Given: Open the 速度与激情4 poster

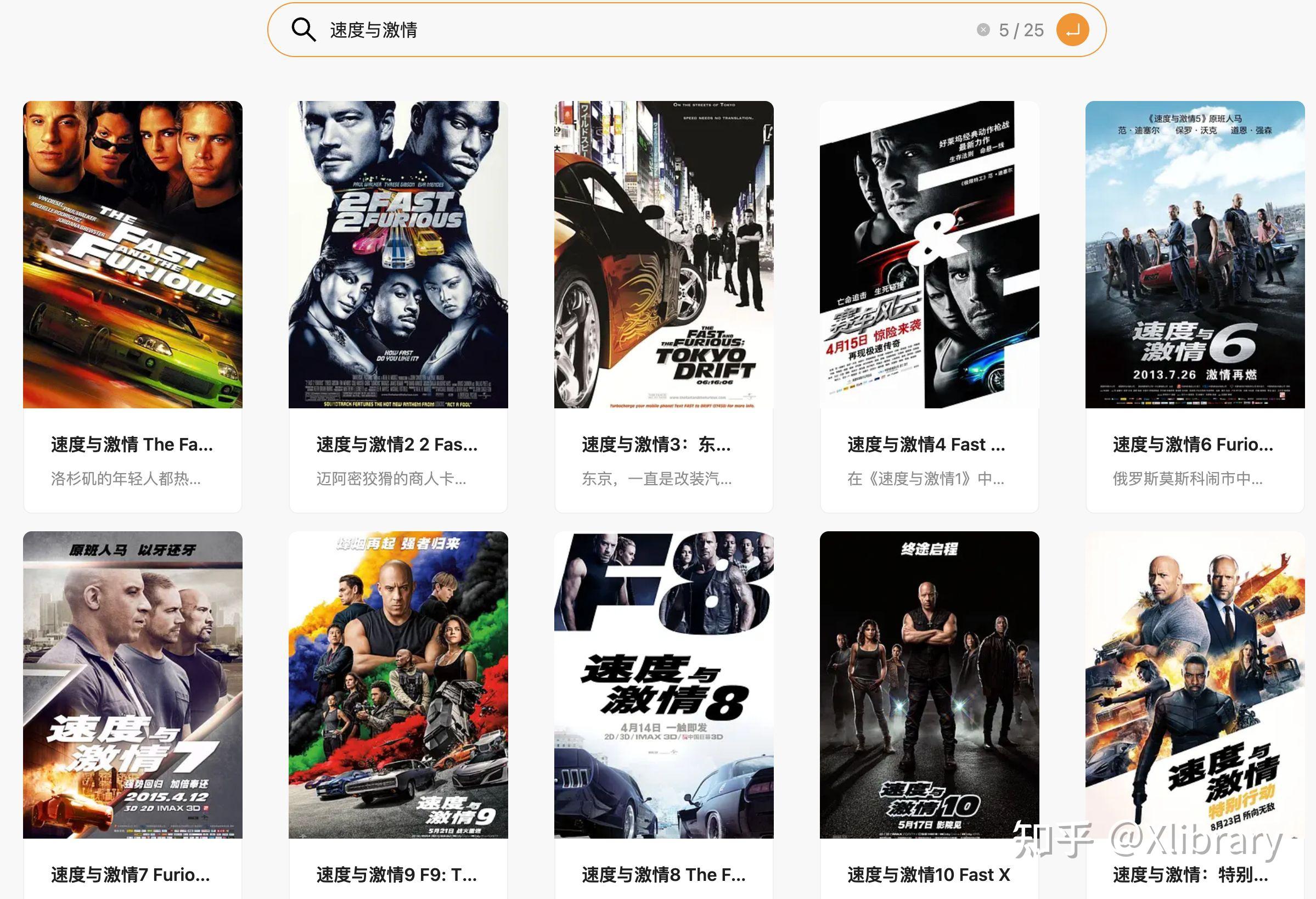Looking at the screenshot, I should pyautogui.click(x=928, y=255).
